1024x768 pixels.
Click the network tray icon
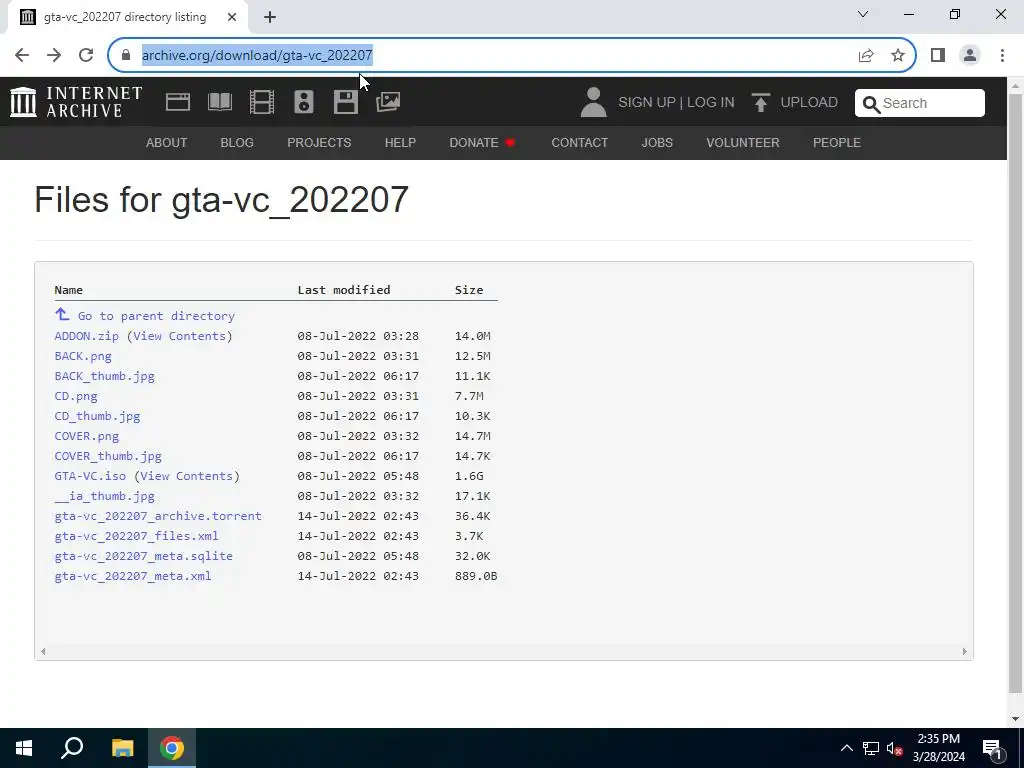coord(871,748)
